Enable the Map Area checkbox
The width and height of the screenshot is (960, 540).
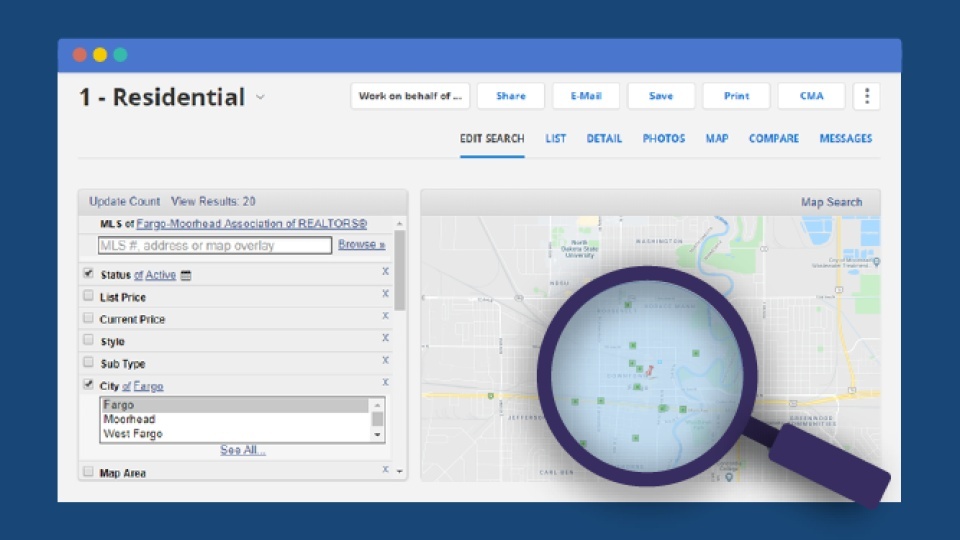tap(88, 471)
